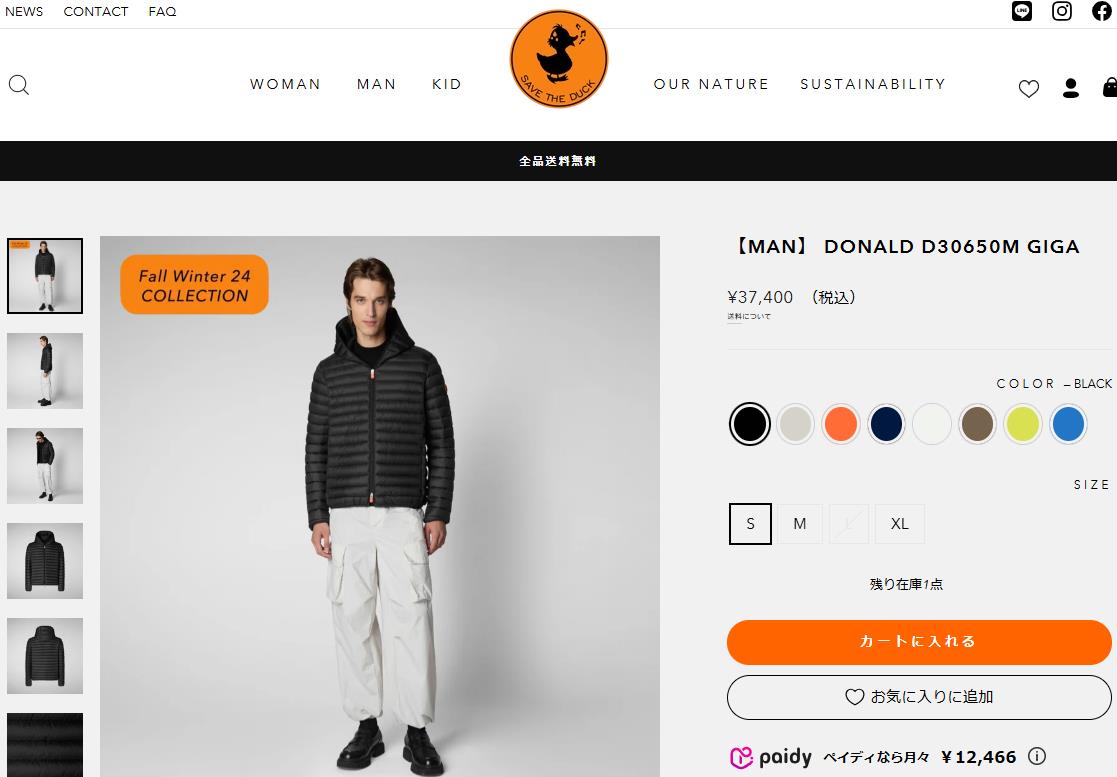Click the Save The Duck logo
1117x777 pixels.
(558, 59)
